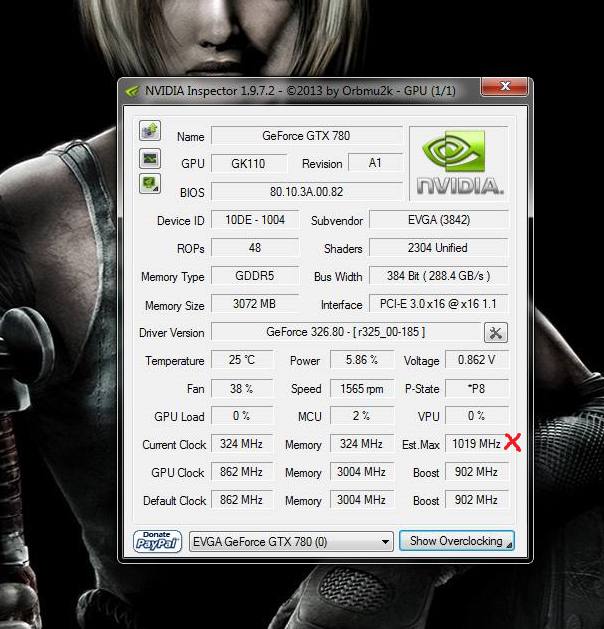Click the BIOS version 80.10.3A.00.82
Viewport: 604px width, 629px height.
(306, 192)
